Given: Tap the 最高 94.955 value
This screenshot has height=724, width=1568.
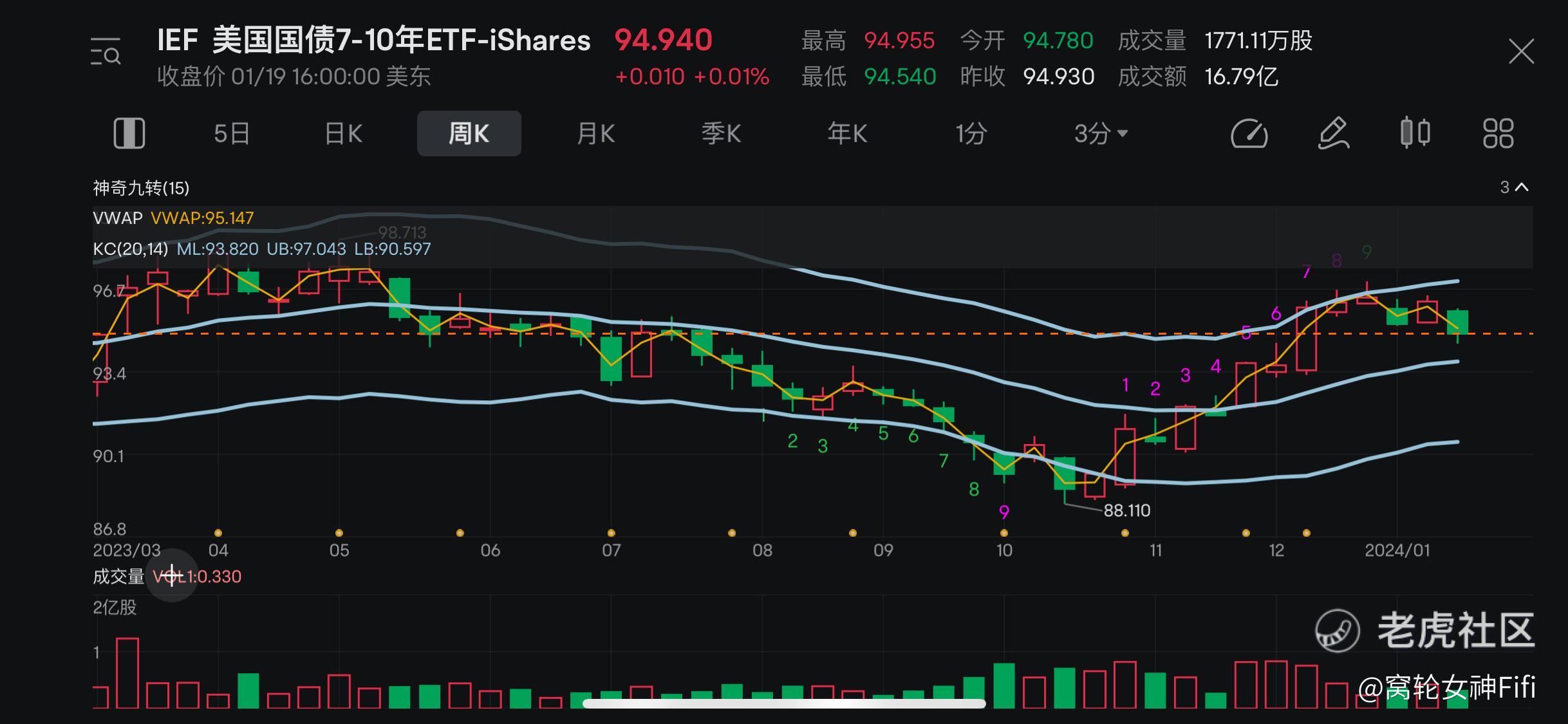Looking at the screenshot, I should [899, 41].
